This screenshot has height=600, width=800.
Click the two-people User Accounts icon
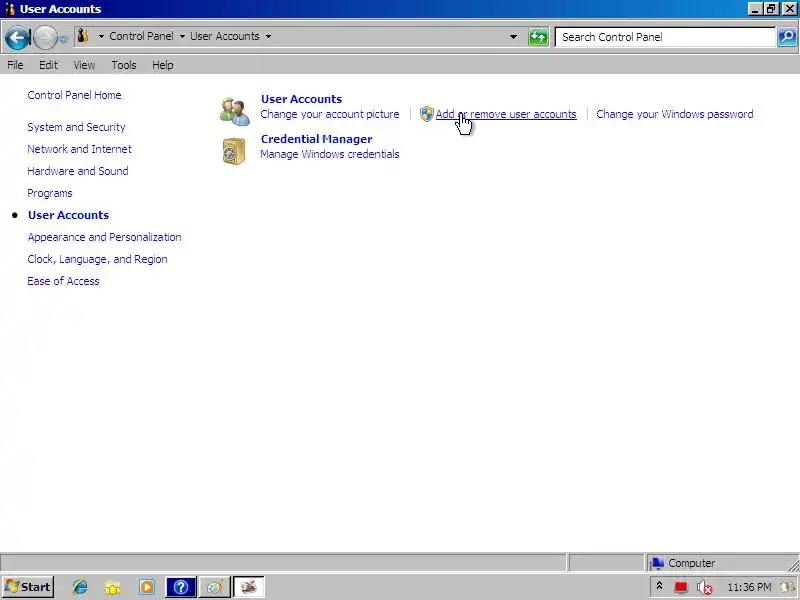tap(235, 111)
